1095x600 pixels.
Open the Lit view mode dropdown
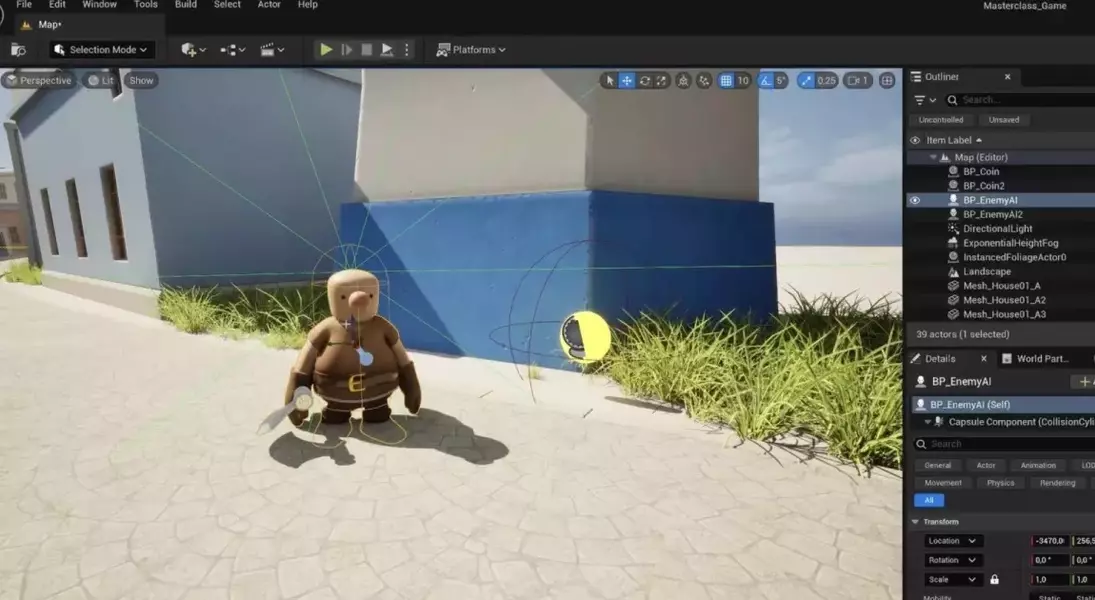[x=101, y=80]
